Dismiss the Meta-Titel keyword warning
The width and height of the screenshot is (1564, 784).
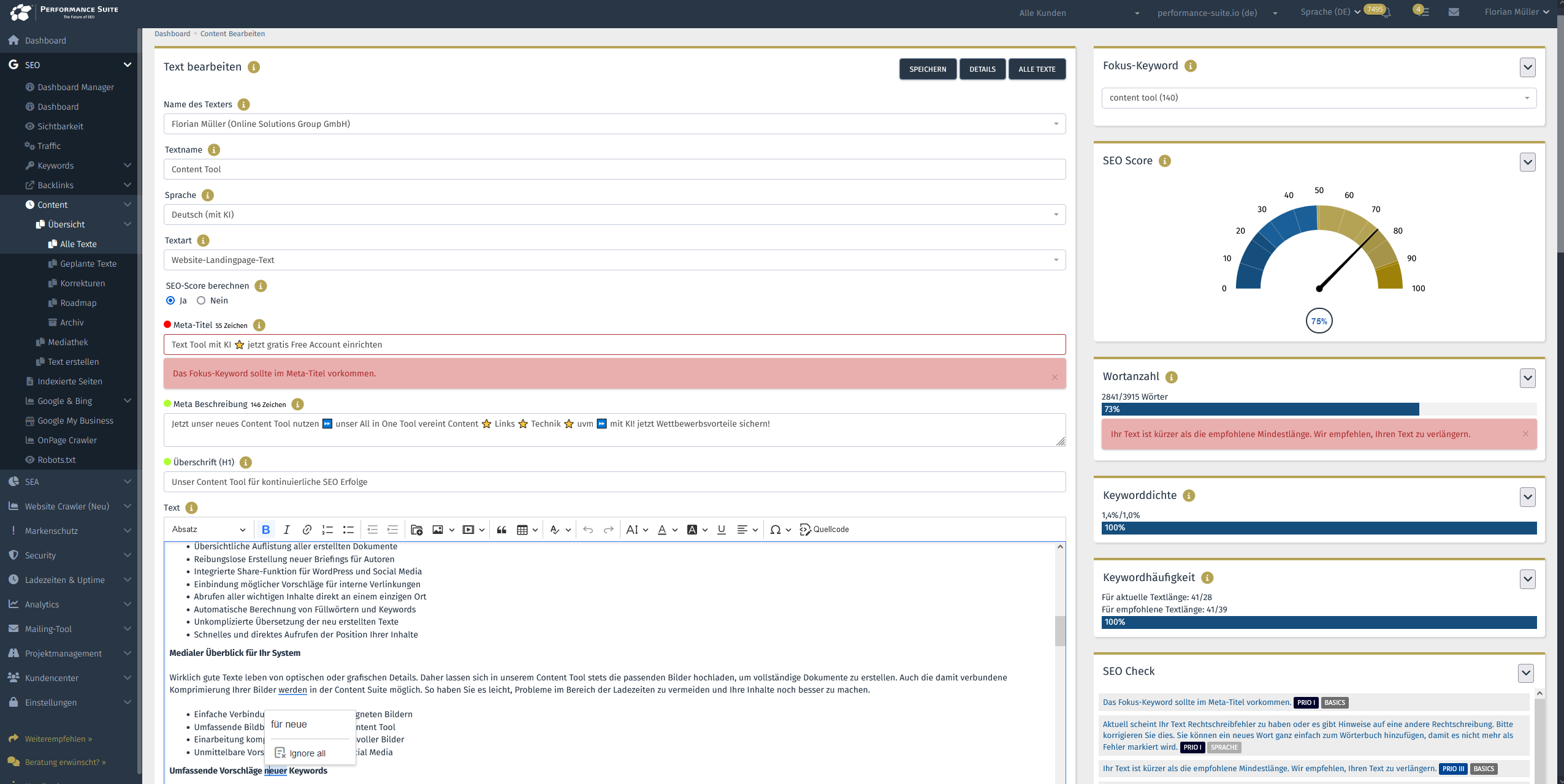coord(1055,377)
